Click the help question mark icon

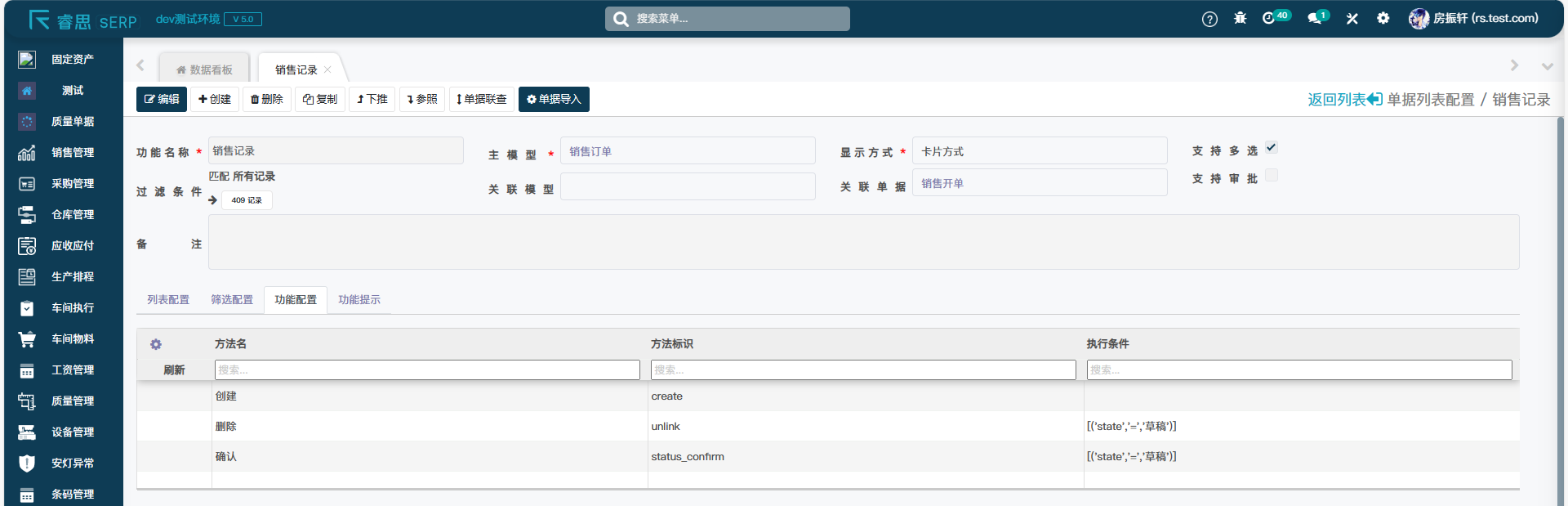1209,19
